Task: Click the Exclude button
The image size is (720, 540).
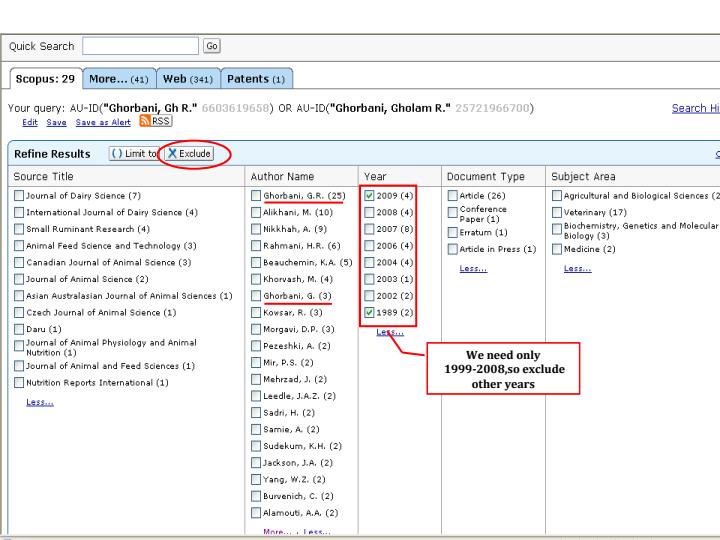Action: 189,154
